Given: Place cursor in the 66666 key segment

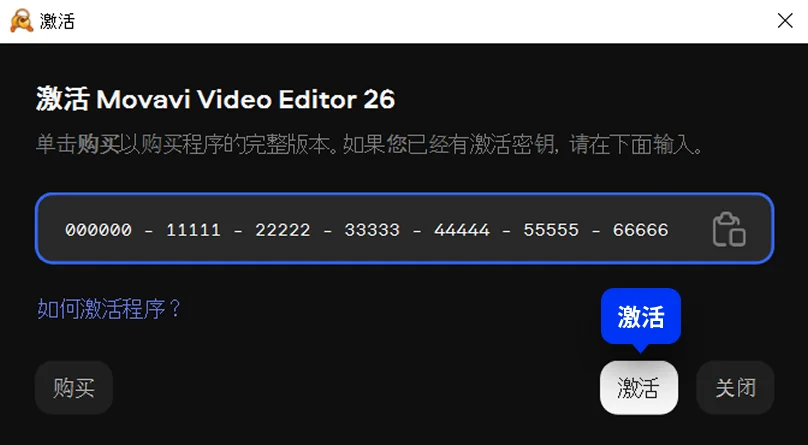Looking at the screenshot, I should pos(641,229).
